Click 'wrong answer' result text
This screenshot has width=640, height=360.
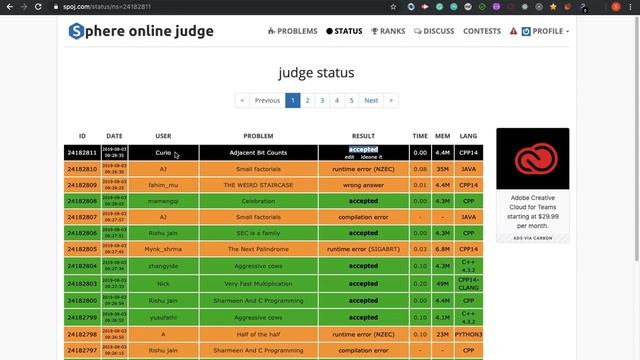[363, 185]
